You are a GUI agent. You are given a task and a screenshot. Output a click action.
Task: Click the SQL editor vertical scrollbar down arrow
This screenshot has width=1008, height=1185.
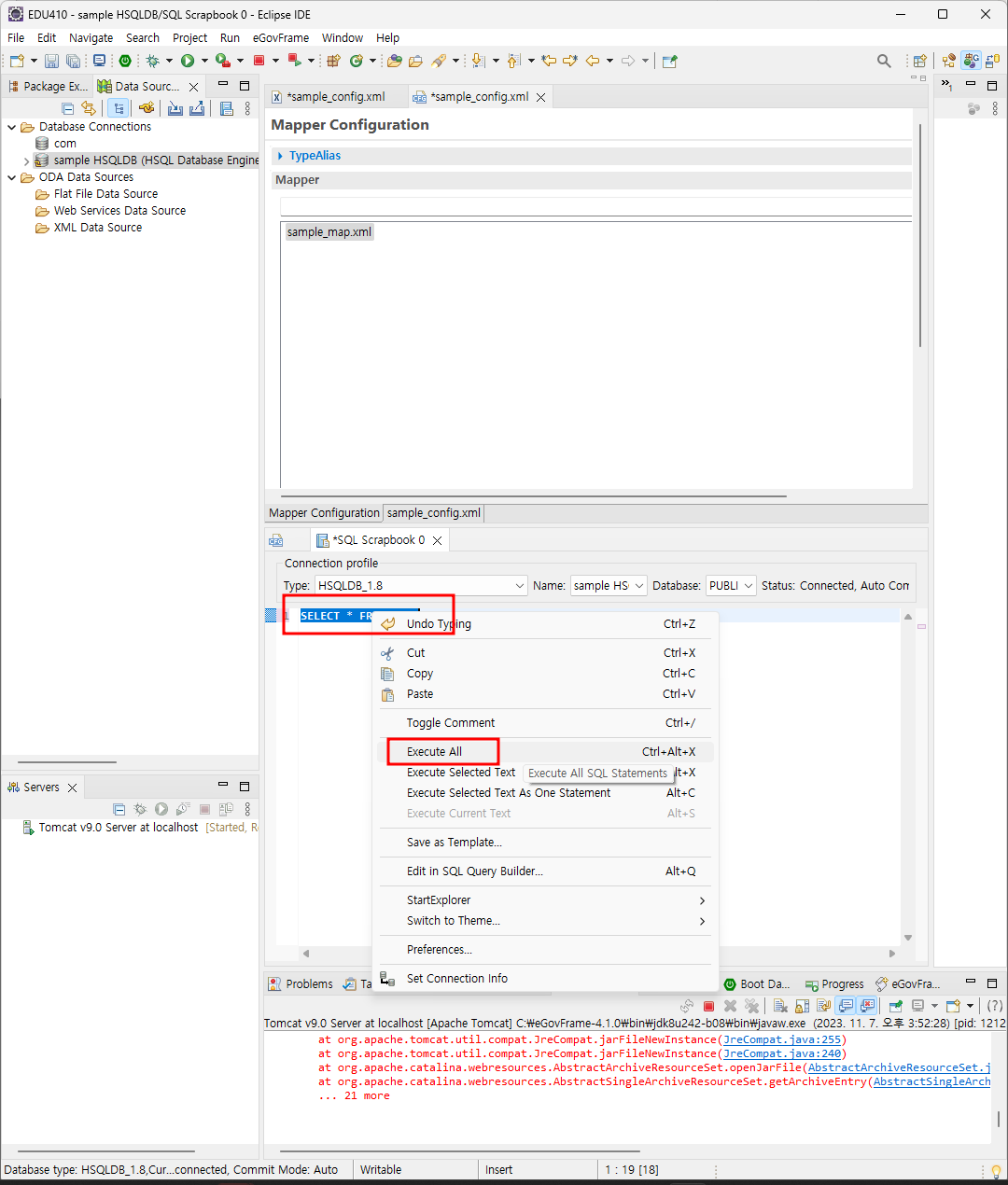tap(908, 938)
